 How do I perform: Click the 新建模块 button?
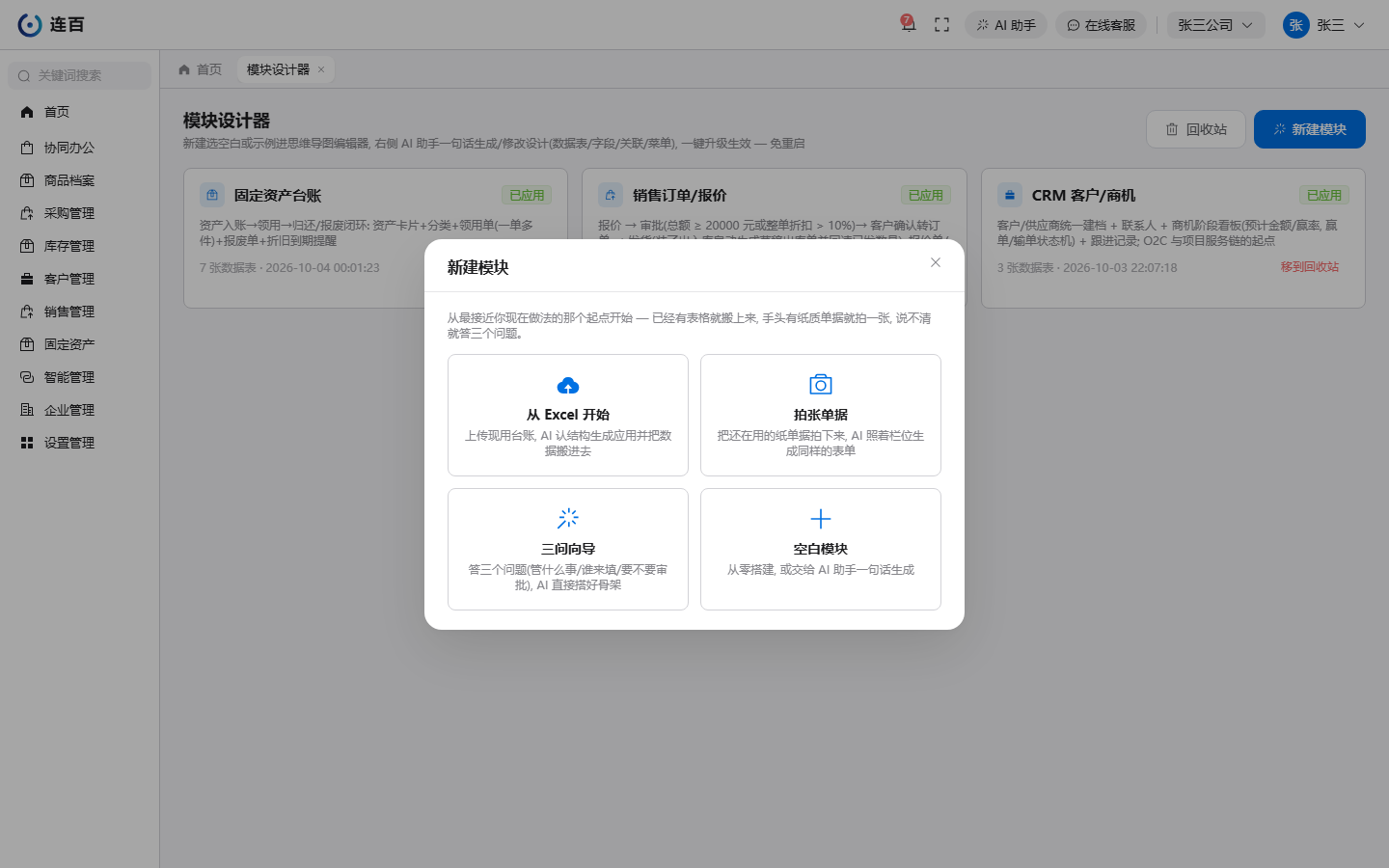1310,129
